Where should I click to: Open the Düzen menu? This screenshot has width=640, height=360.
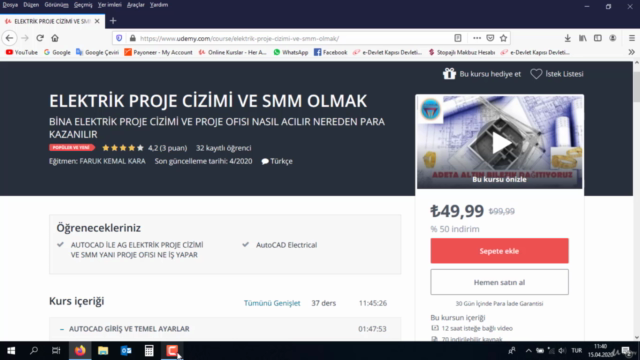pos(31,5)
